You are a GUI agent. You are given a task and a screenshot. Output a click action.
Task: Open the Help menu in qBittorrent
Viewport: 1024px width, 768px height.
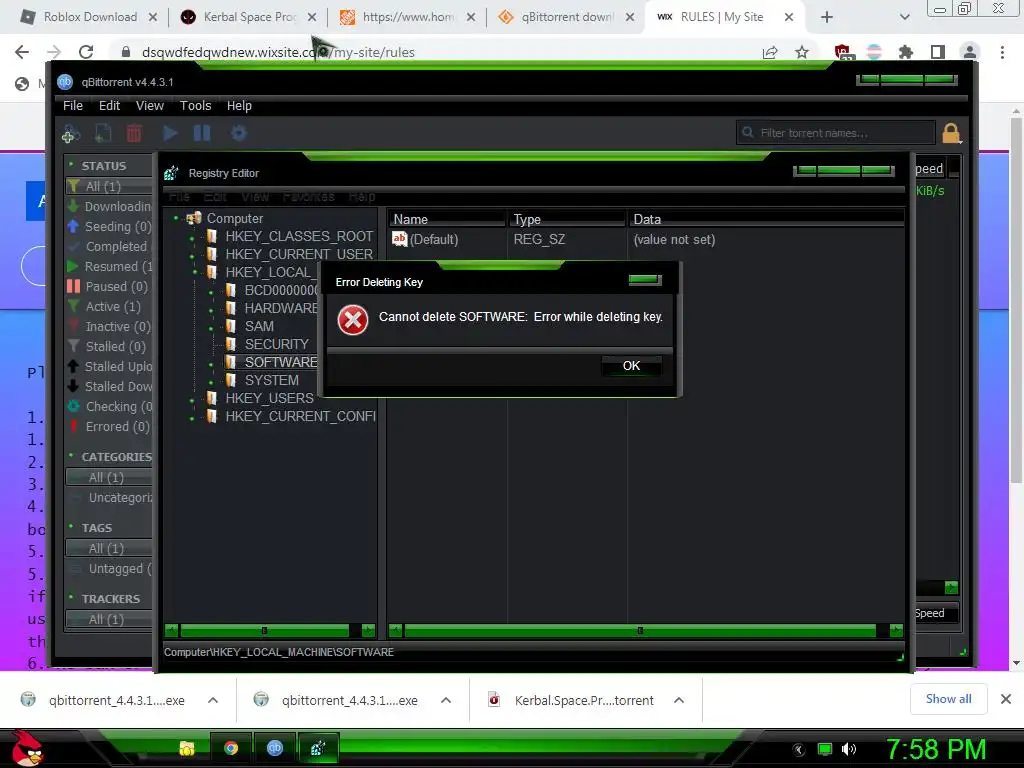[x=239, y=106]
